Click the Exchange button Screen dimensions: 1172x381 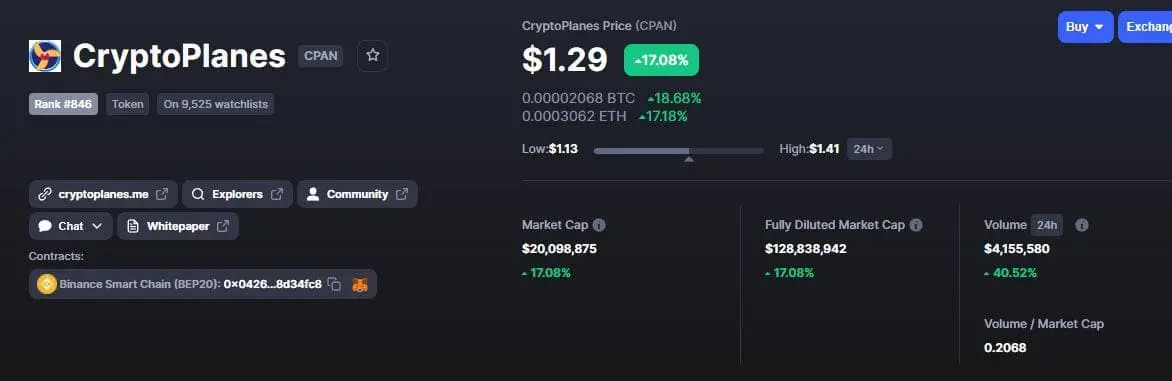1145,27
